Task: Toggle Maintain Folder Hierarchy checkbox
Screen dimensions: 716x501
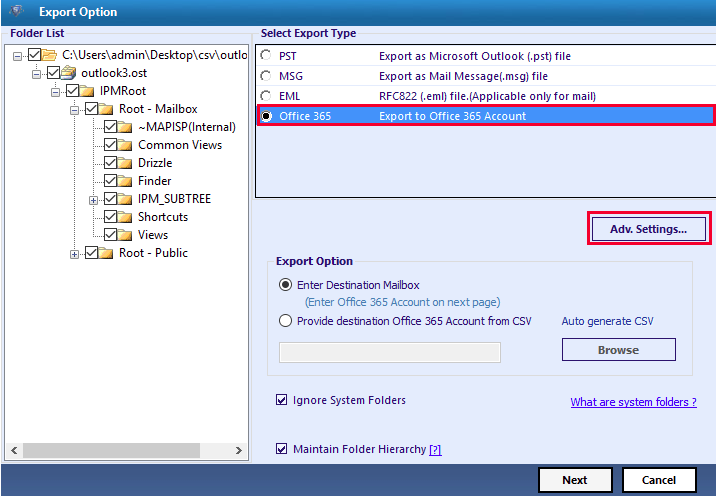Action: point(282,449)
